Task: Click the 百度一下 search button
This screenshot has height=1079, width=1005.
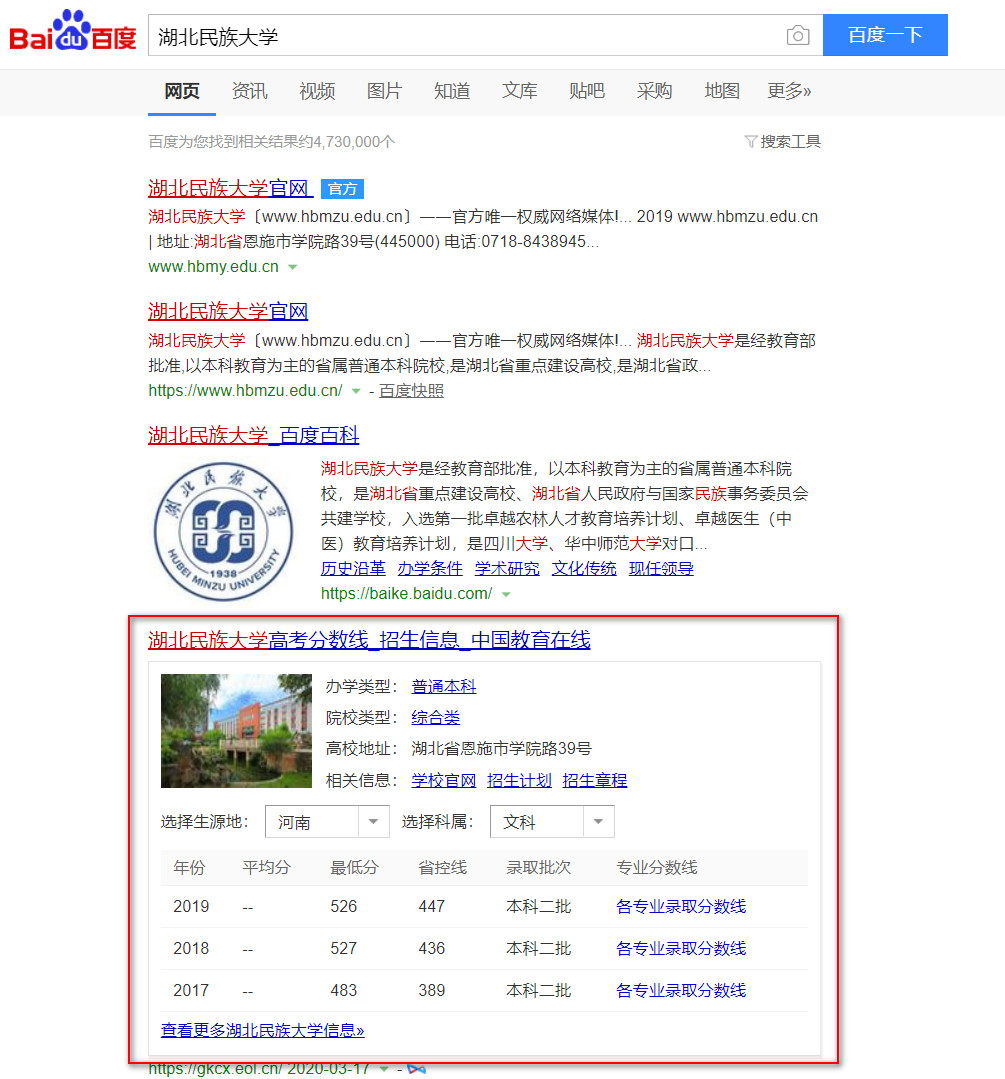Action: click(x=884, y=36)
